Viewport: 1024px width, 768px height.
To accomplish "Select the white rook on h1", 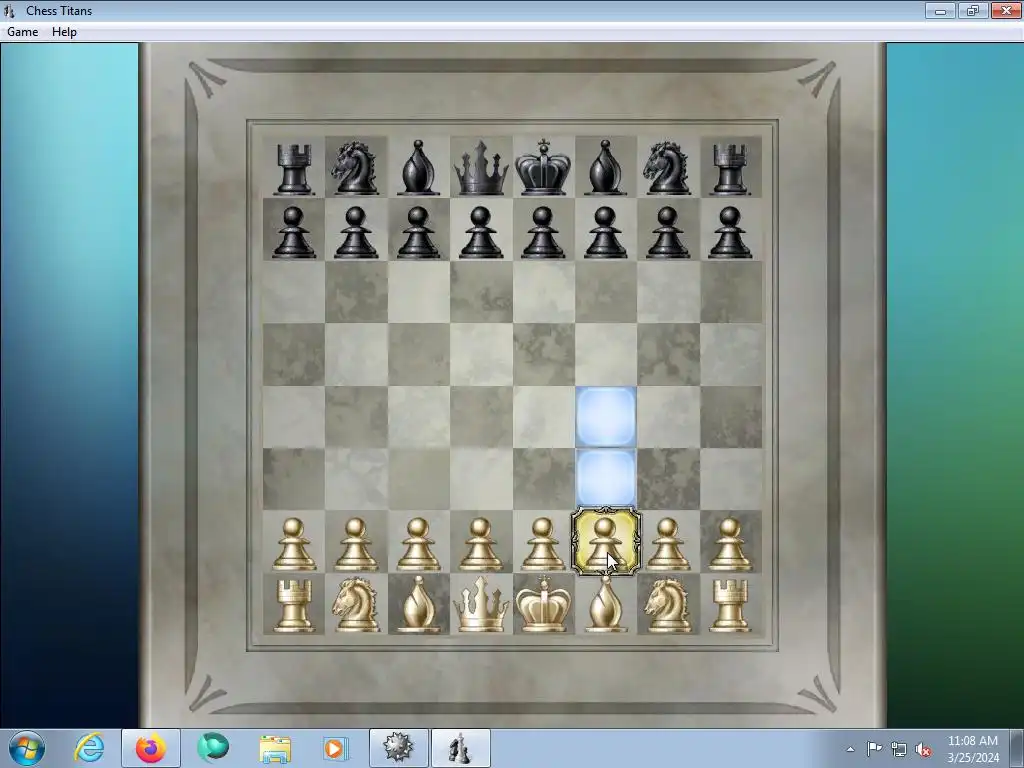I will click(x=730, y=605).
